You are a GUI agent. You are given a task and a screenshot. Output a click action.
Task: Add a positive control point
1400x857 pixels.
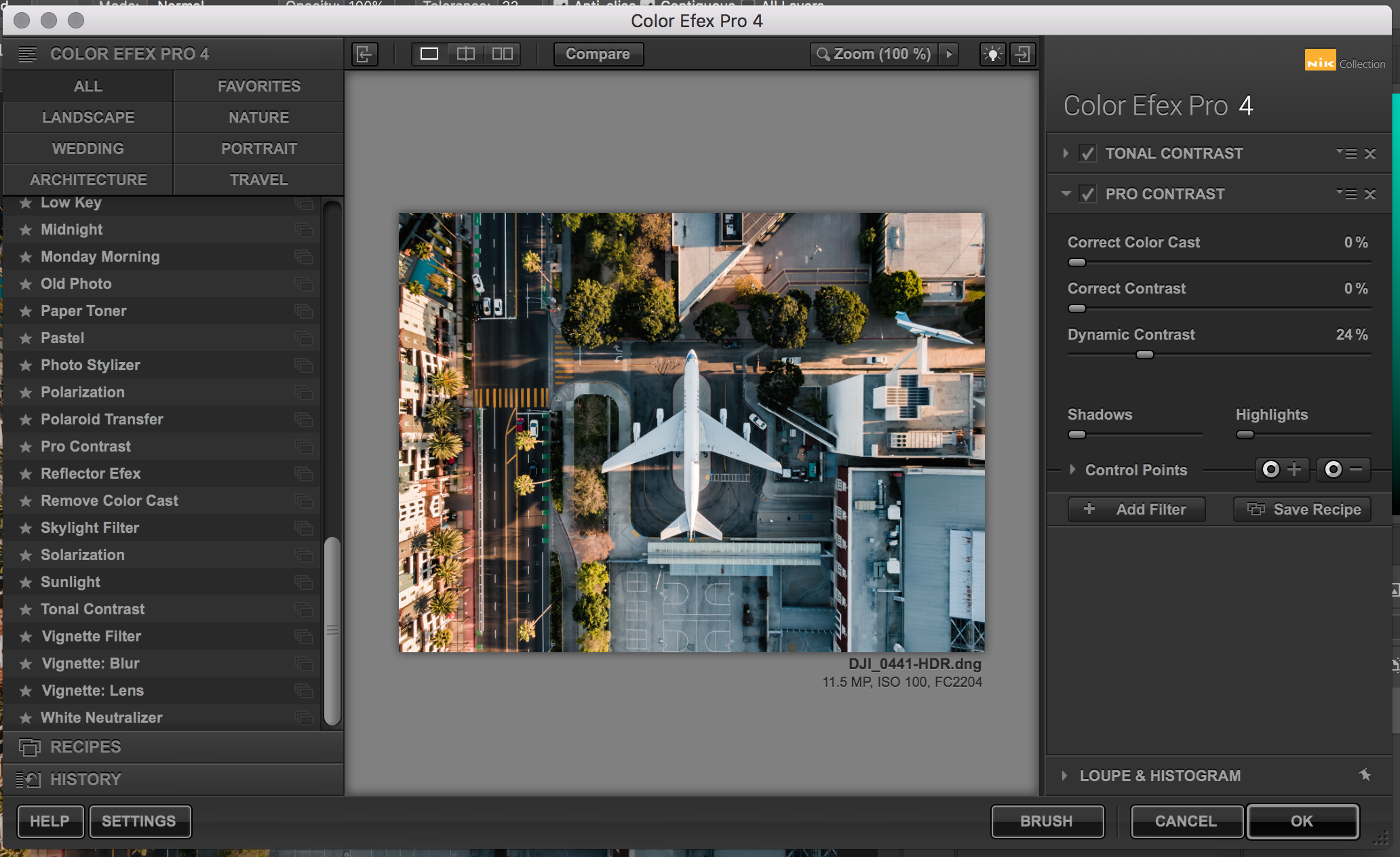1281,469
